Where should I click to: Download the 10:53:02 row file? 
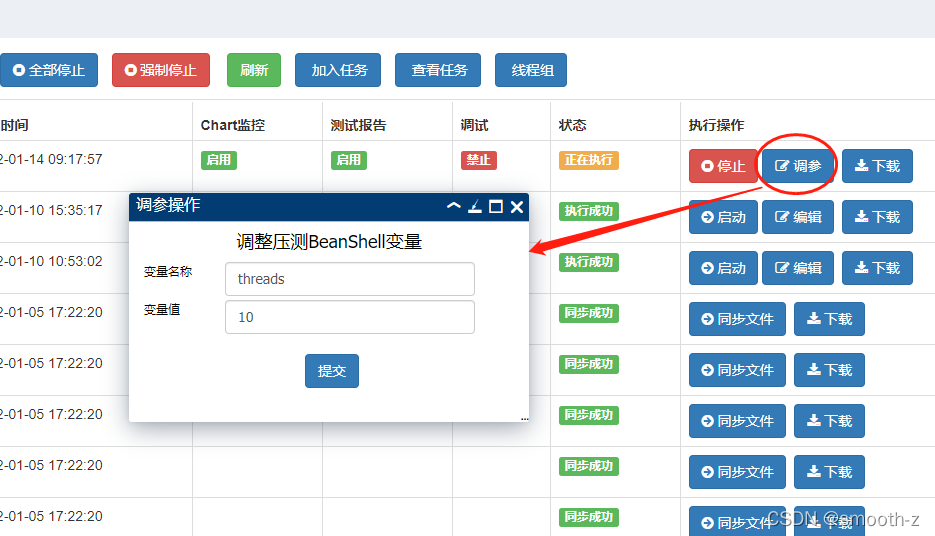tap(877, 268)
